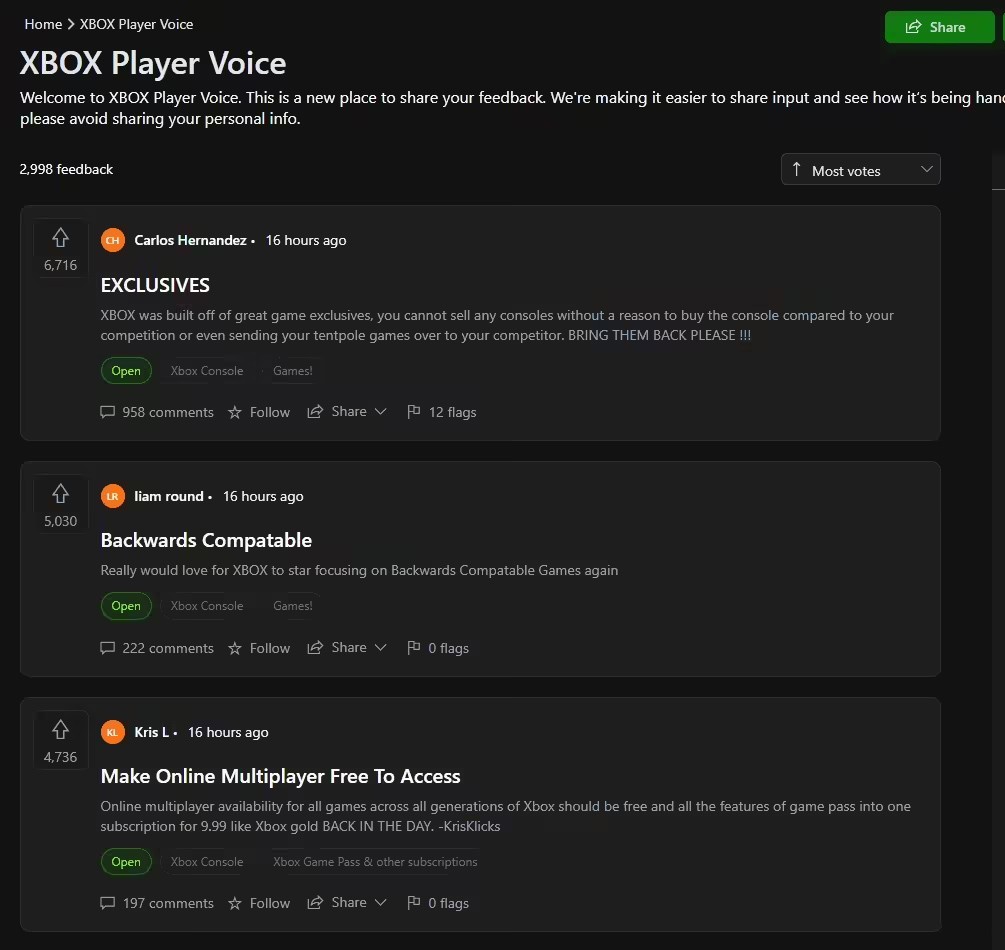Click 0 flags on Backwards Compatable post
Image resolution: width=1005 pixels, height=950 pixels.
click(449, 648)
